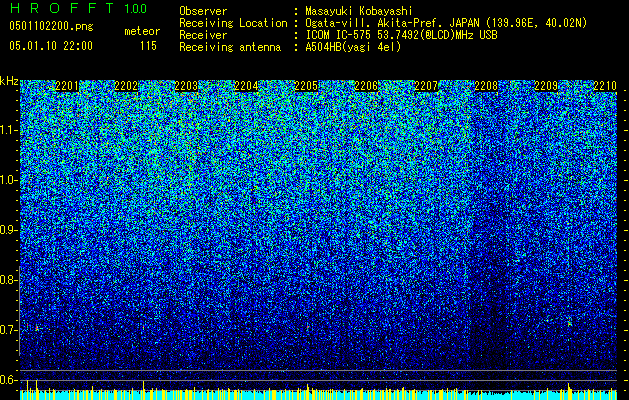Click the 0.6 frequency axis label
629x400 pixels.
point(8,380)
